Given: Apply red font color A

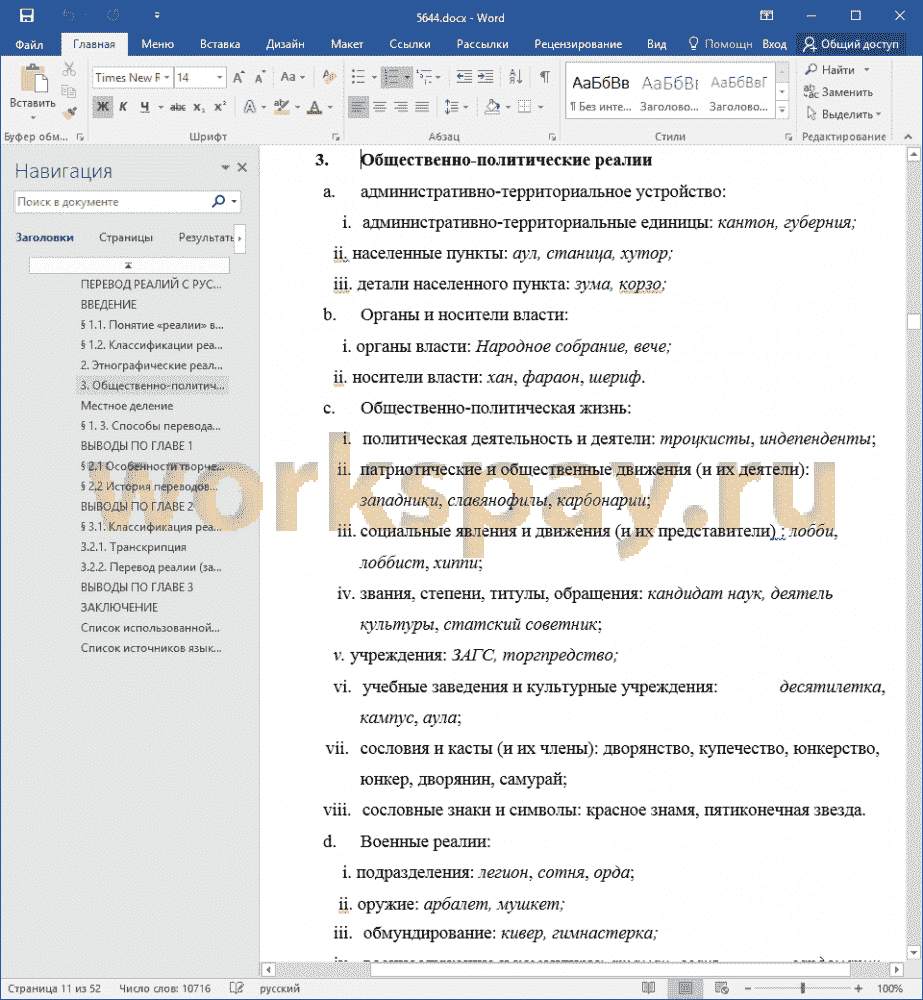Looking at the screenshot, I should (x=315, y=107).
